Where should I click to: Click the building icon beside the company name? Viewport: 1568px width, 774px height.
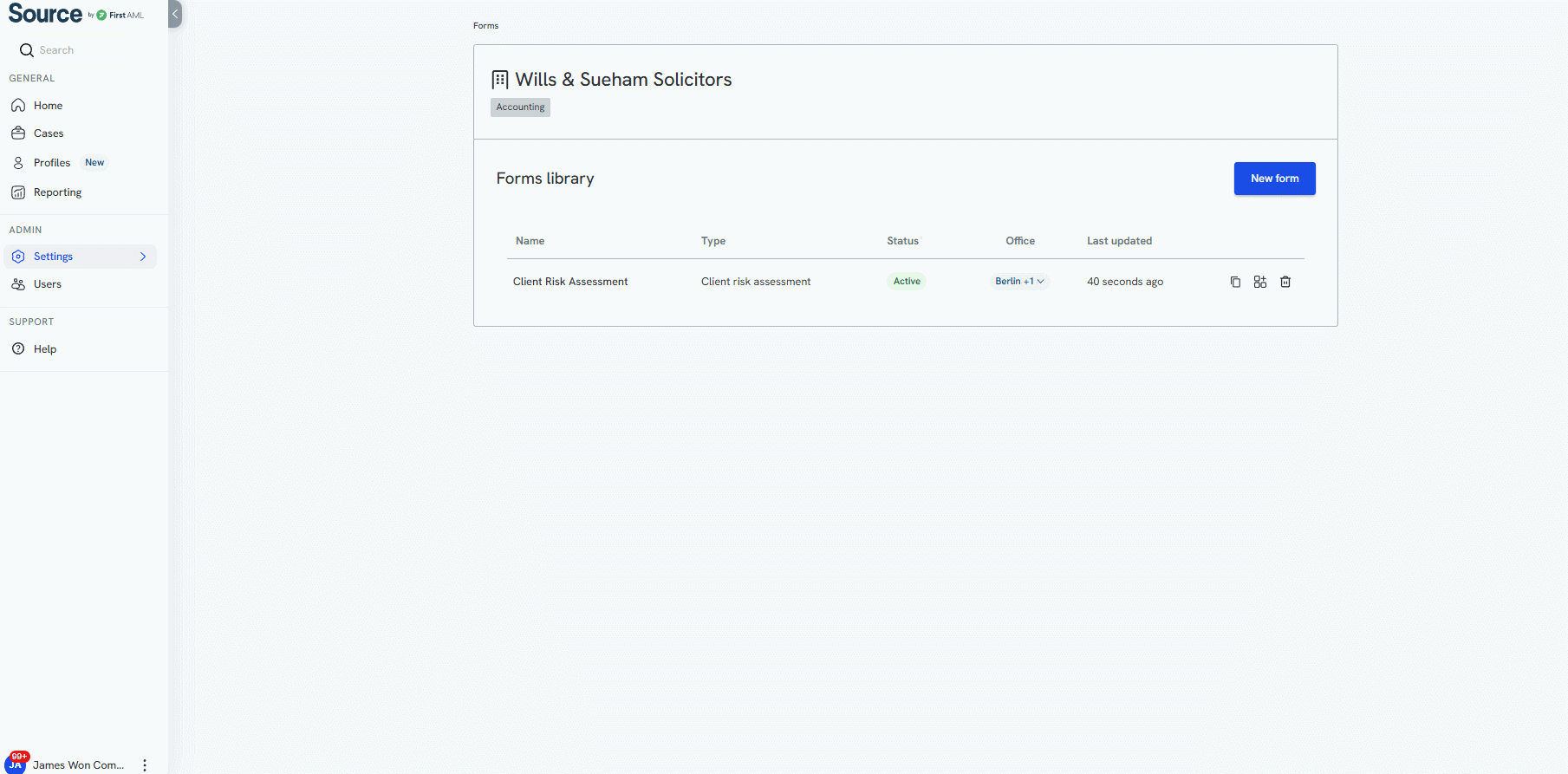(x=500, y=80)
